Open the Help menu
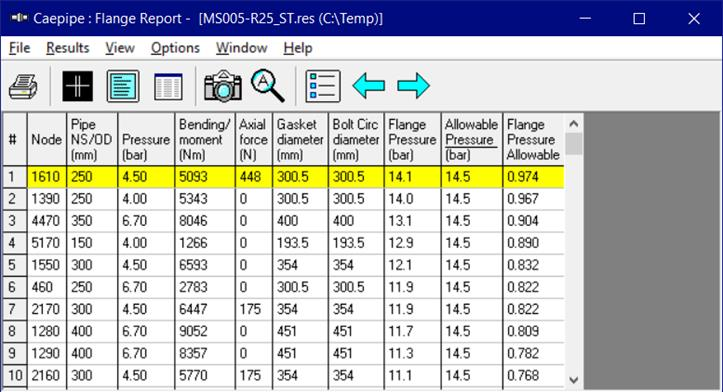723x392 pixels. [x=298, y=48]
